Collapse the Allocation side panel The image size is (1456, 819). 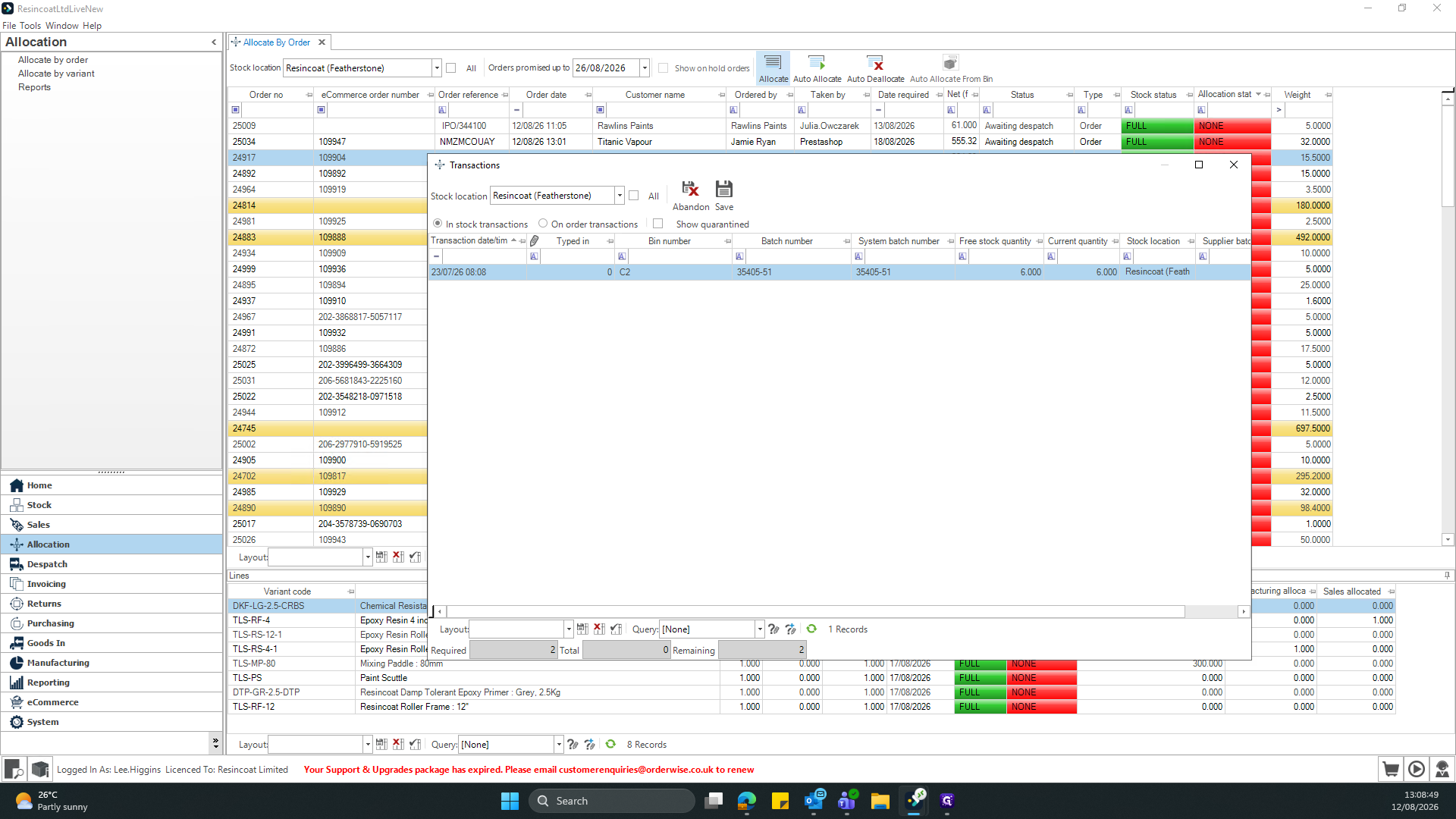214,42
